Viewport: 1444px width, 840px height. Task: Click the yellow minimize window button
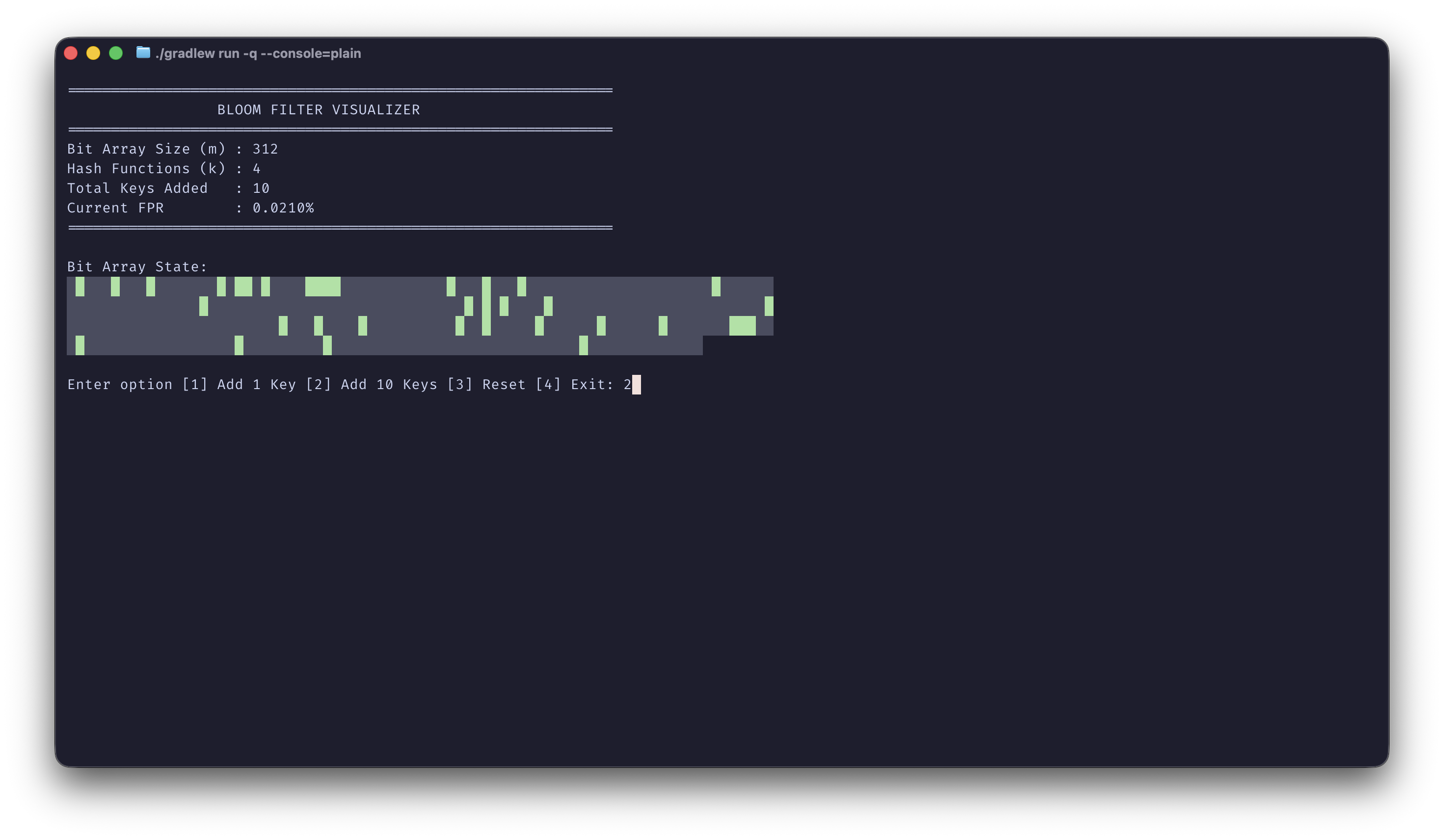(93, 53)
